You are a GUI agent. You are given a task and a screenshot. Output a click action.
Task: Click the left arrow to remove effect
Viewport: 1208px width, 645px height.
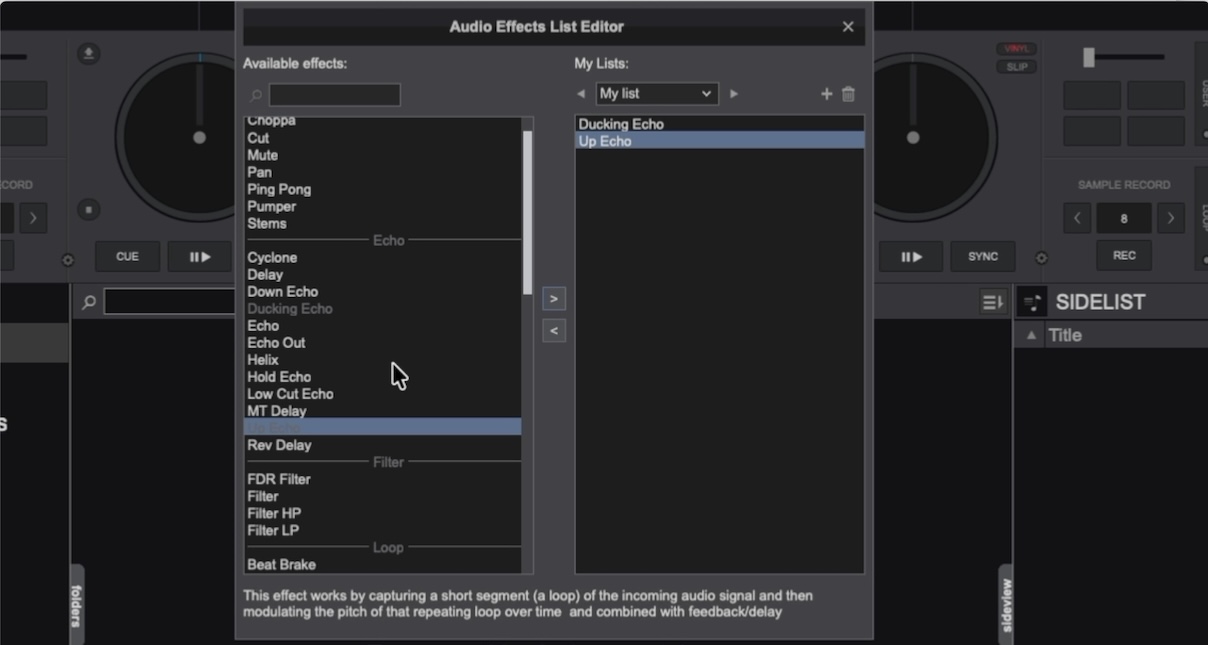click(554, 330)
